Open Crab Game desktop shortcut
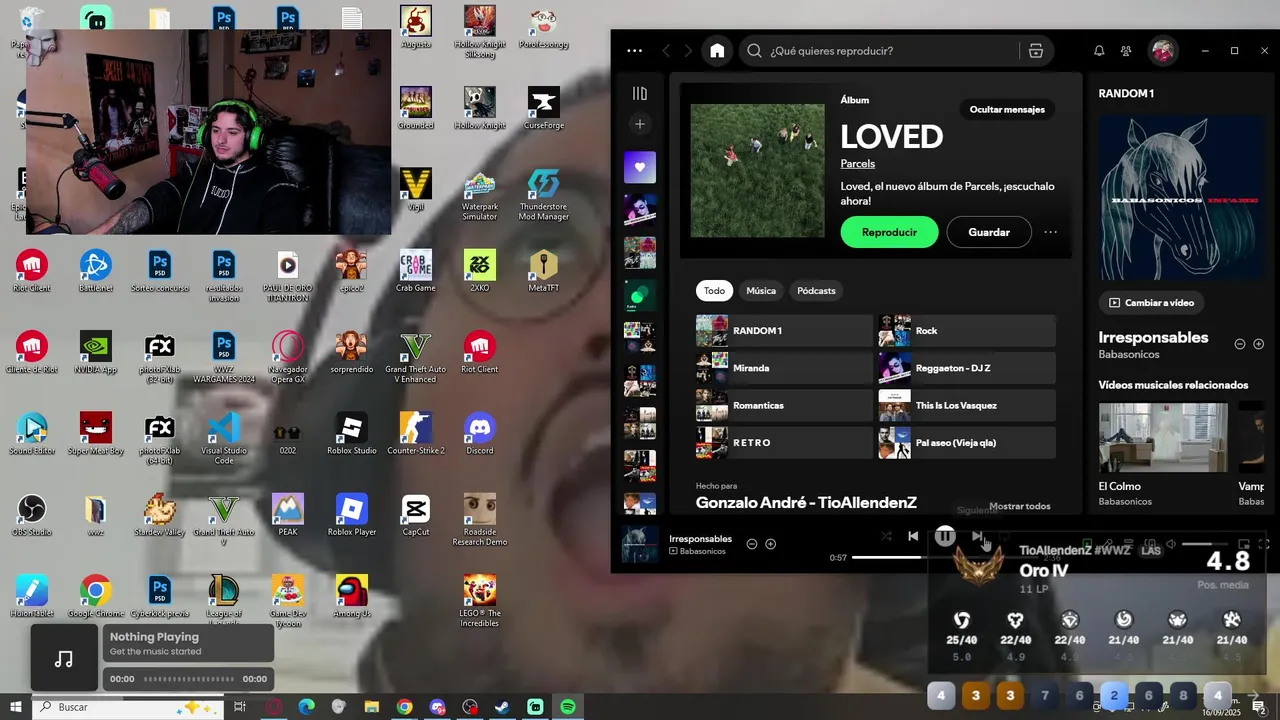The height and width of the screenshot is (720, 1280). 416,271
